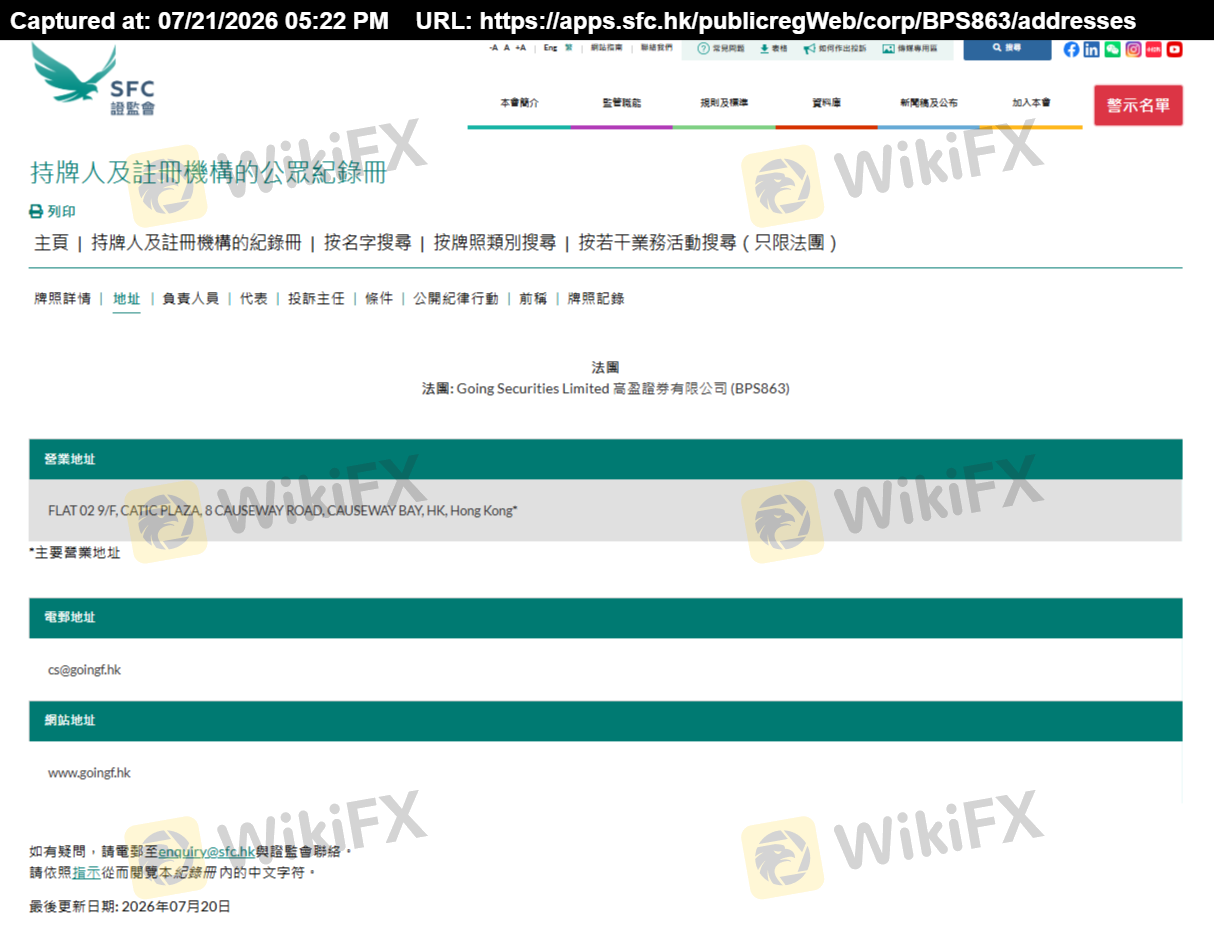Click the SFC 證監會 logo
Screen dimensions: 1214x926
pos(93,79)
